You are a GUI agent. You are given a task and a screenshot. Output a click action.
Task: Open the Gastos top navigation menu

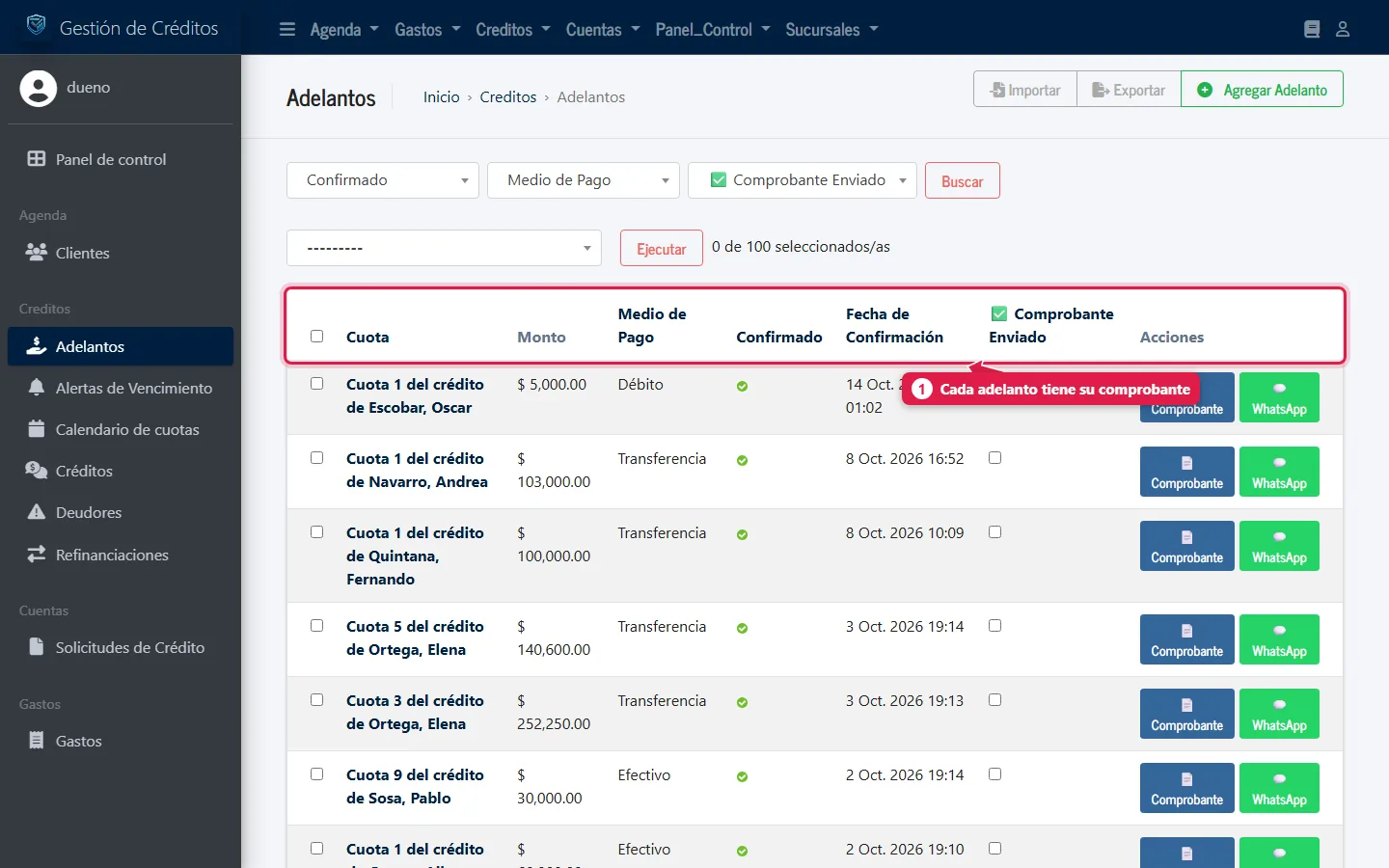point(427,30)
